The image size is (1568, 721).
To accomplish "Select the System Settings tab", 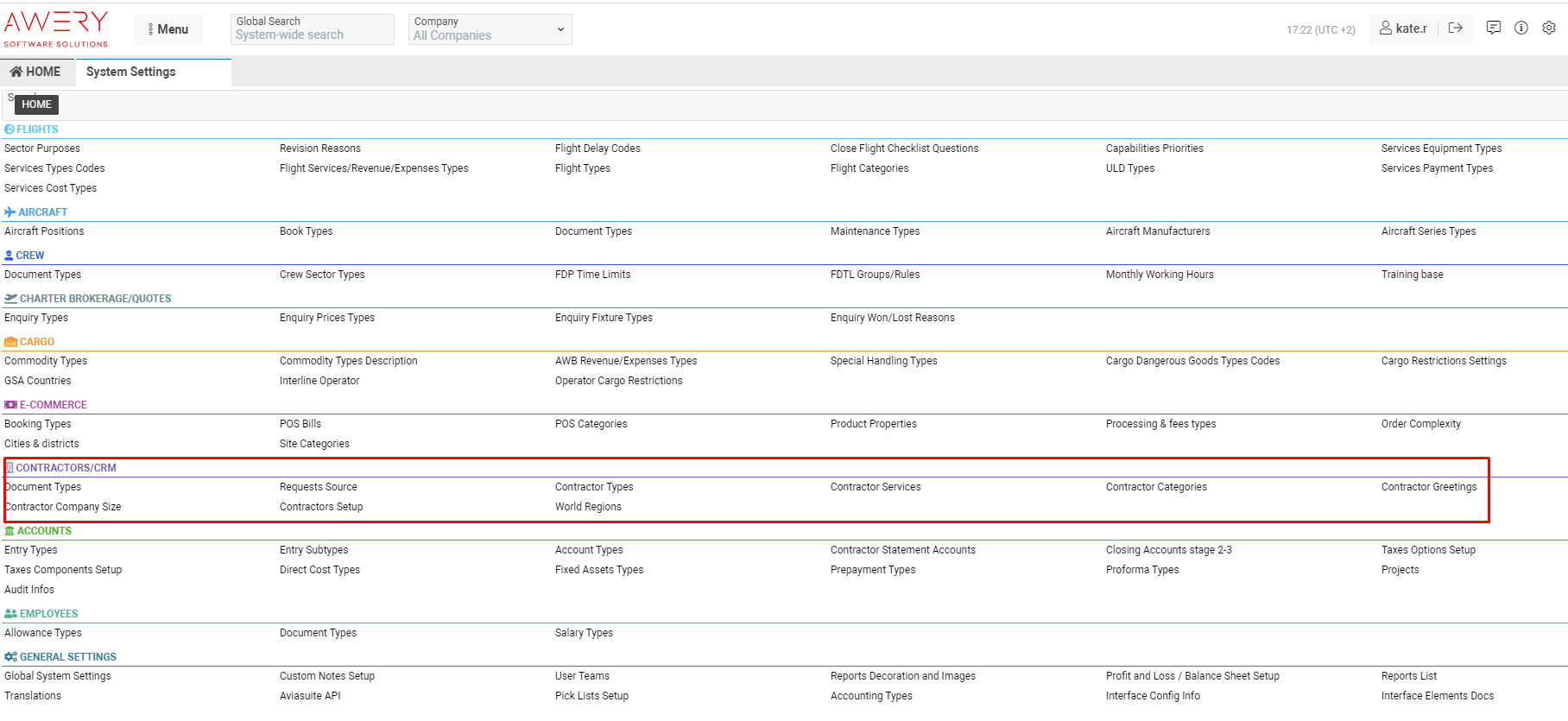I will point(131,72).
